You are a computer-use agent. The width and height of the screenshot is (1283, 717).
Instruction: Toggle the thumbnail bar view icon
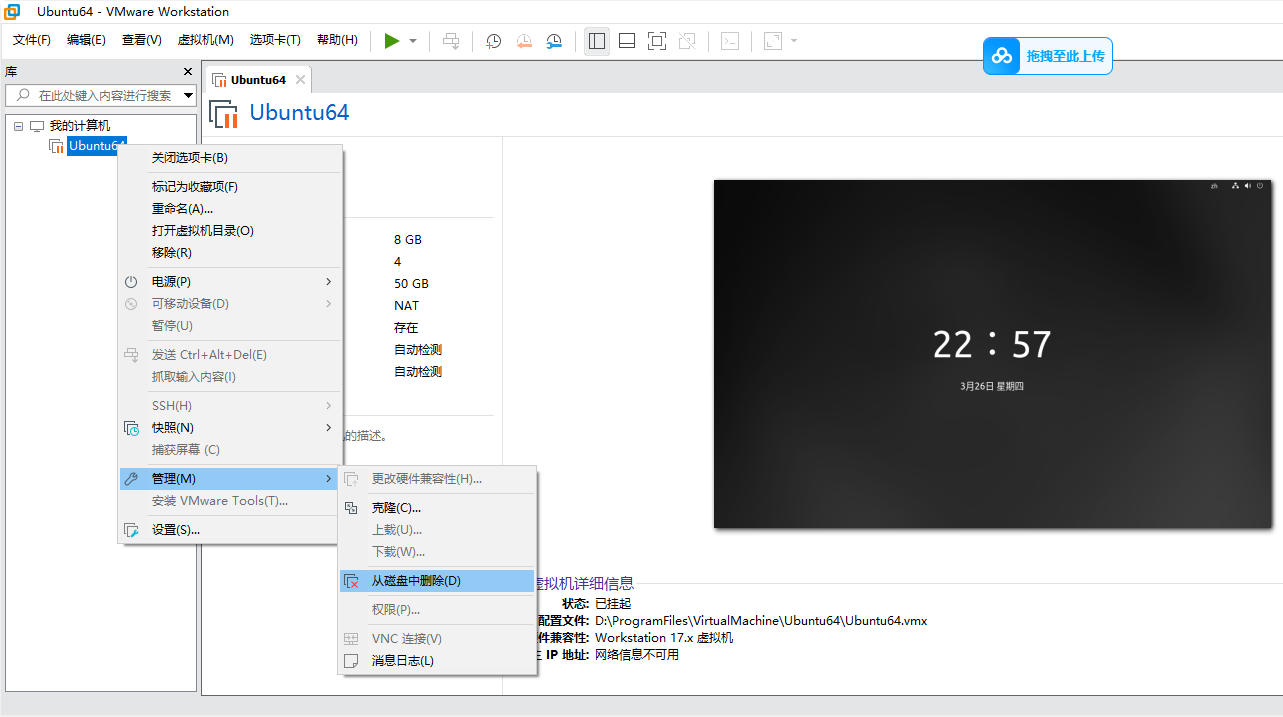[627, 41]
